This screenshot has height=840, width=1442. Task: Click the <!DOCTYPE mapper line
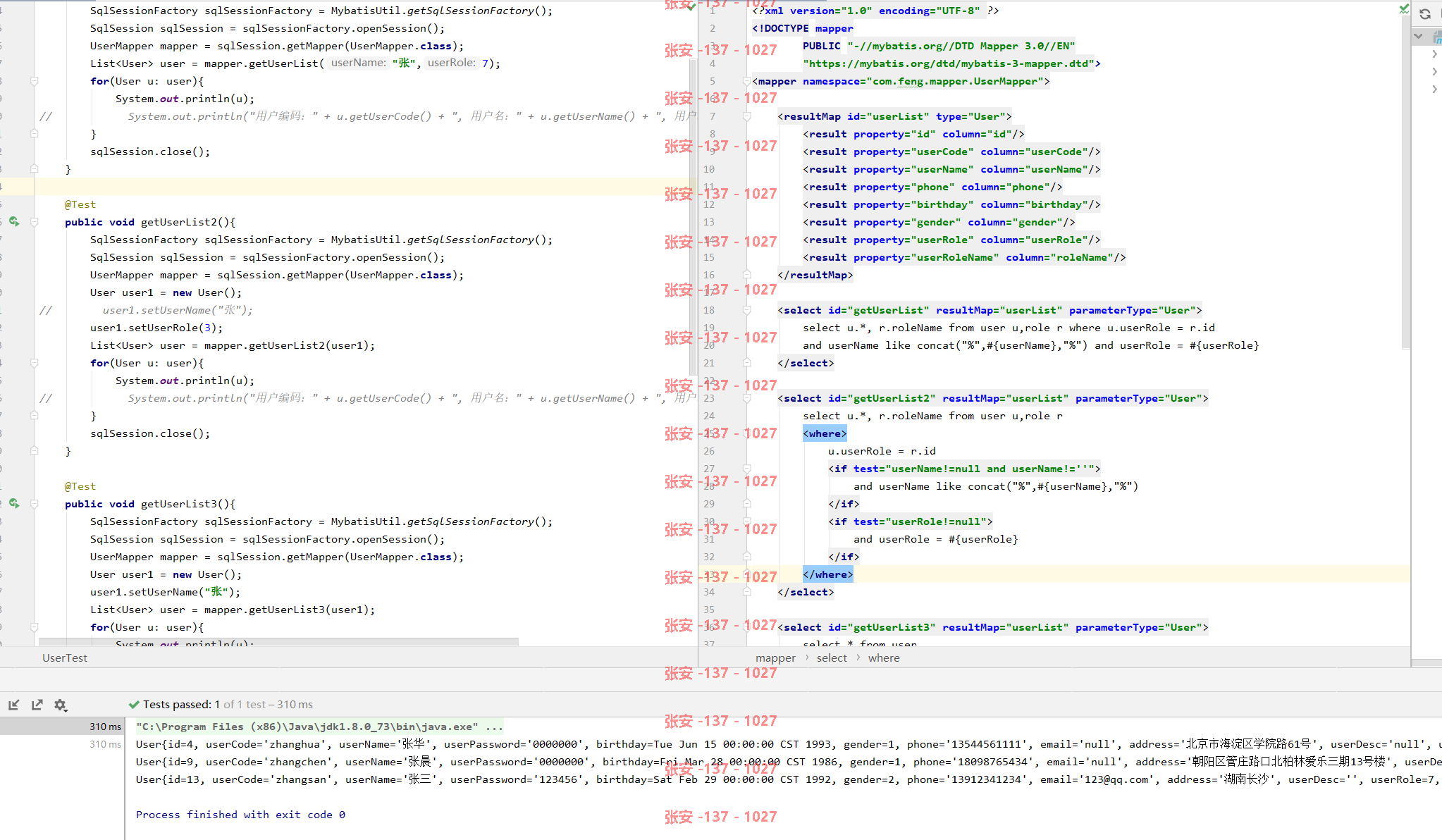pos(803,28)
